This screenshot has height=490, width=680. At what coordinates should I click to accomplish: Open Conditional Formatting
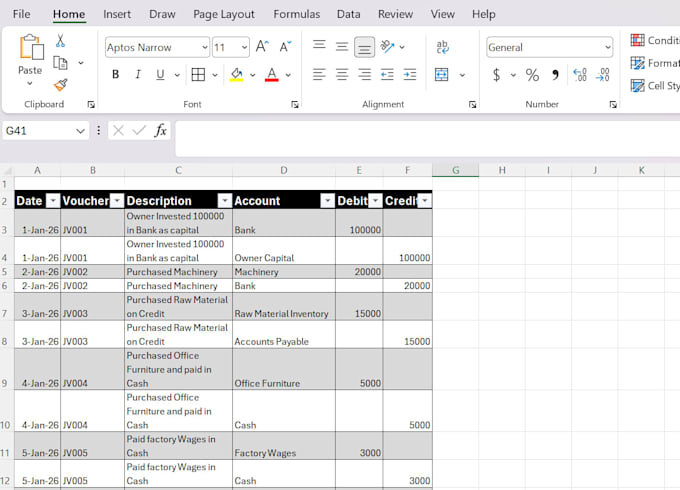[655, 40]
